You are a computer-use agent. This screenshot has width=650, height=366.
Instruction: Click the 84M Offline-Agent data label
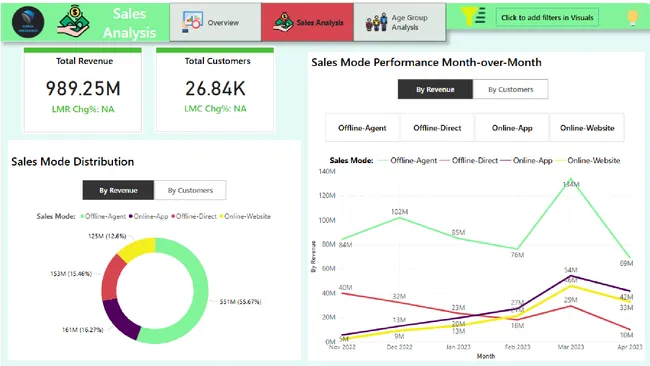pos(345,245)
